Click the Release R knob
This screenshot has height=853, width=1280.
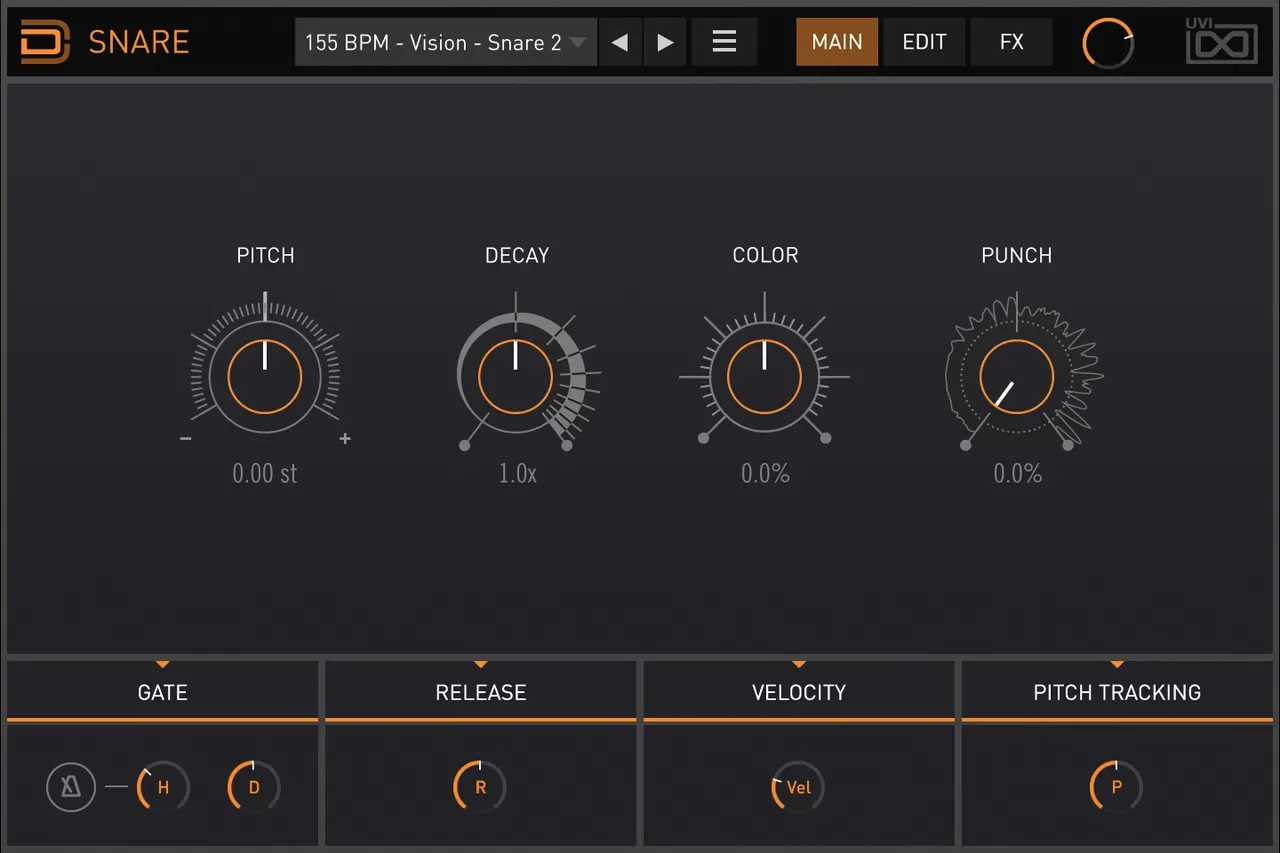tap(480, 787)
